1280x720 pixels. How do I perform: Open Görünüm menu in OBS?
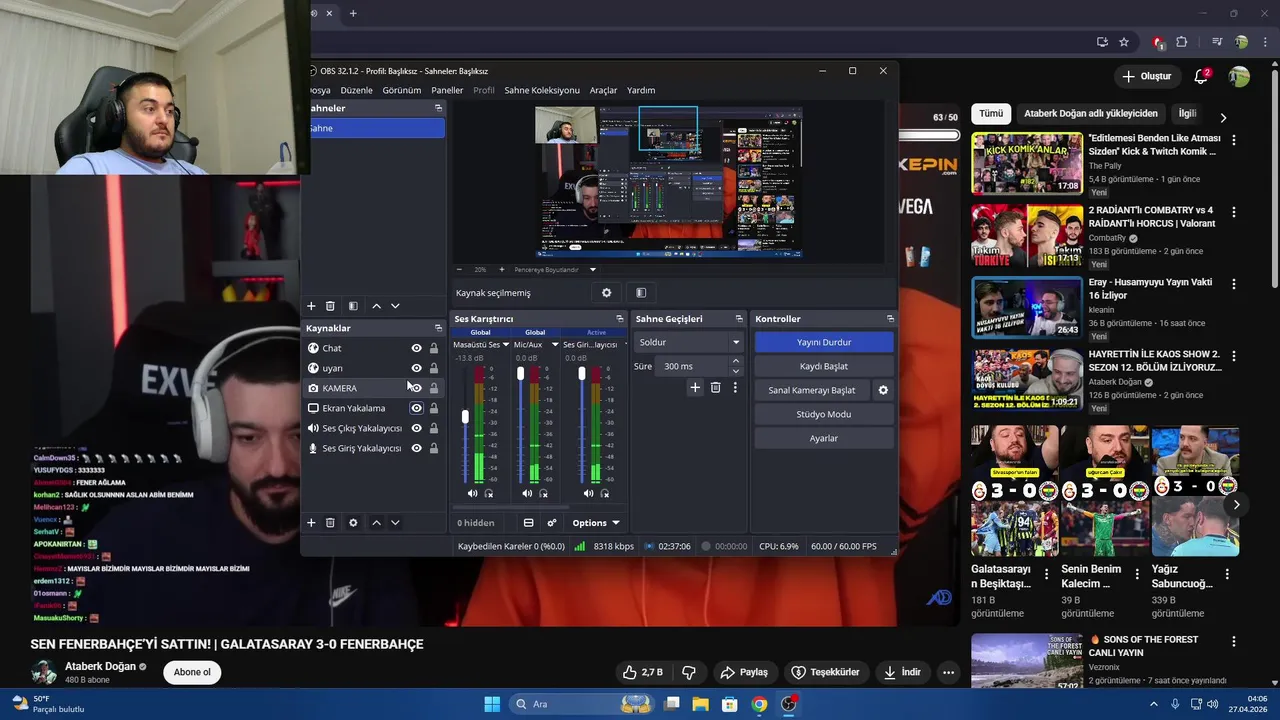(402, 90)
